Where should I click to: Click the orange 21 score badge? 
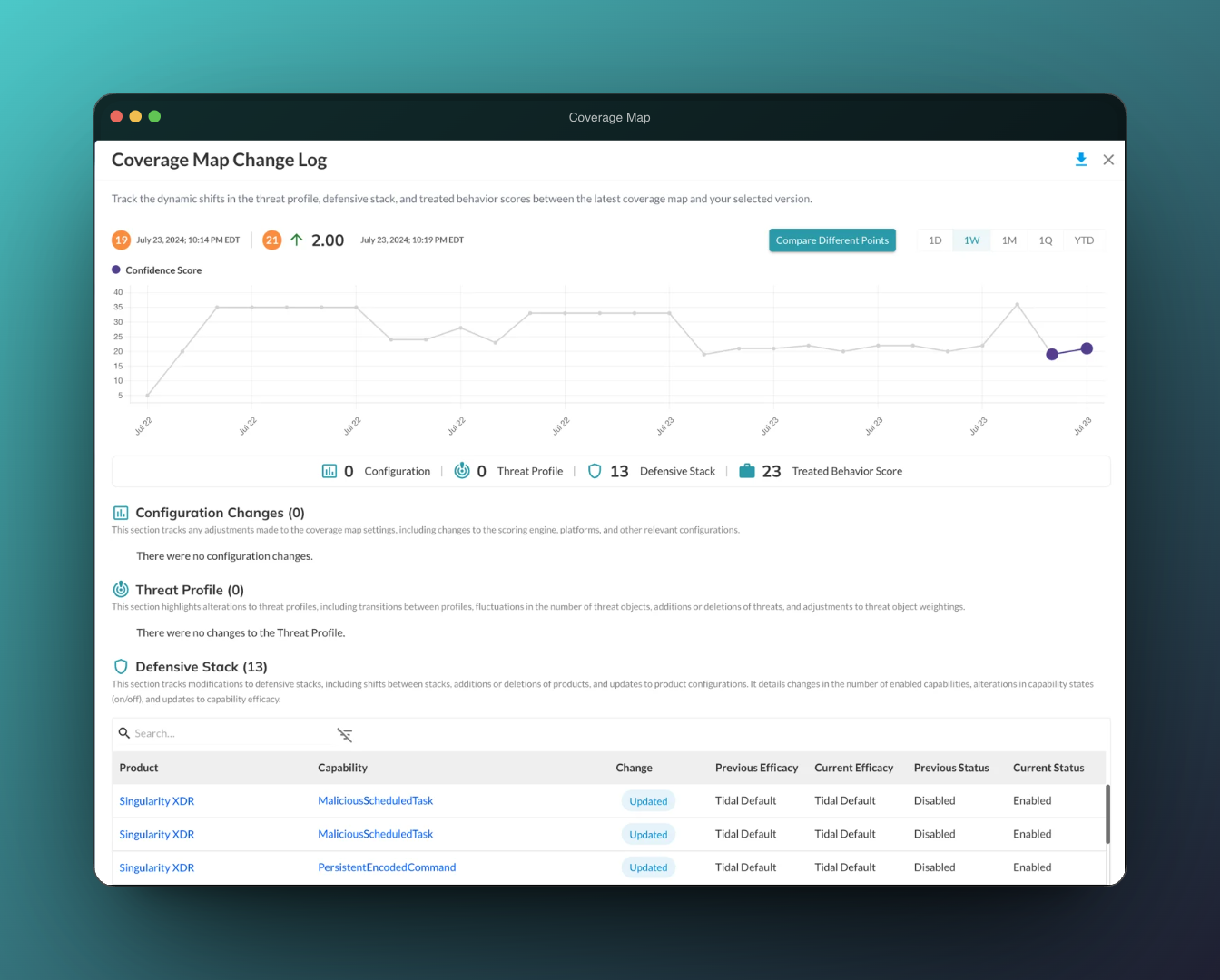pyautogui.click(x=271, y=240)
